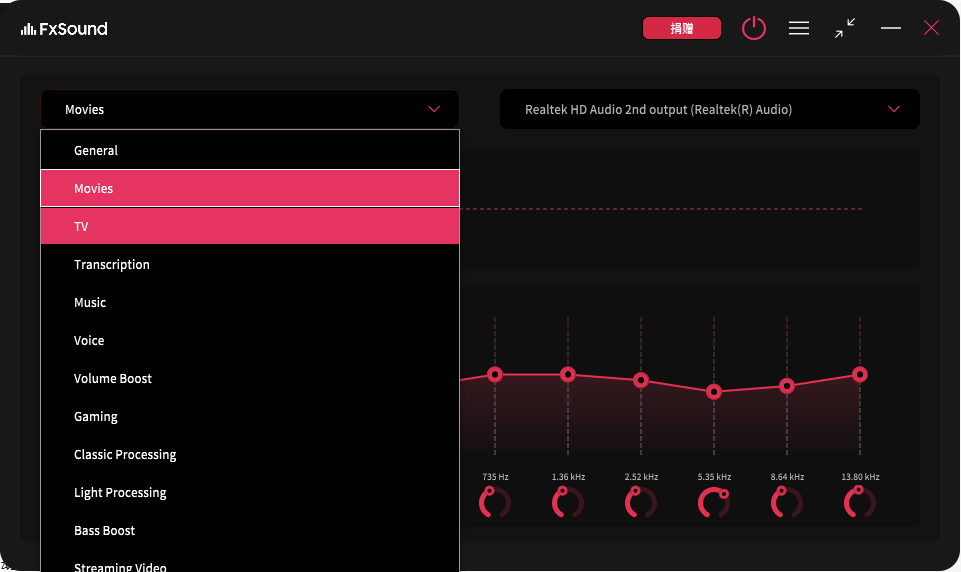Image resolution: width=961 pixels, height=572 pixels.
Task: Click the 8.64 kHz frequency label
Action: pyautogui.click(x=787, y=476)
